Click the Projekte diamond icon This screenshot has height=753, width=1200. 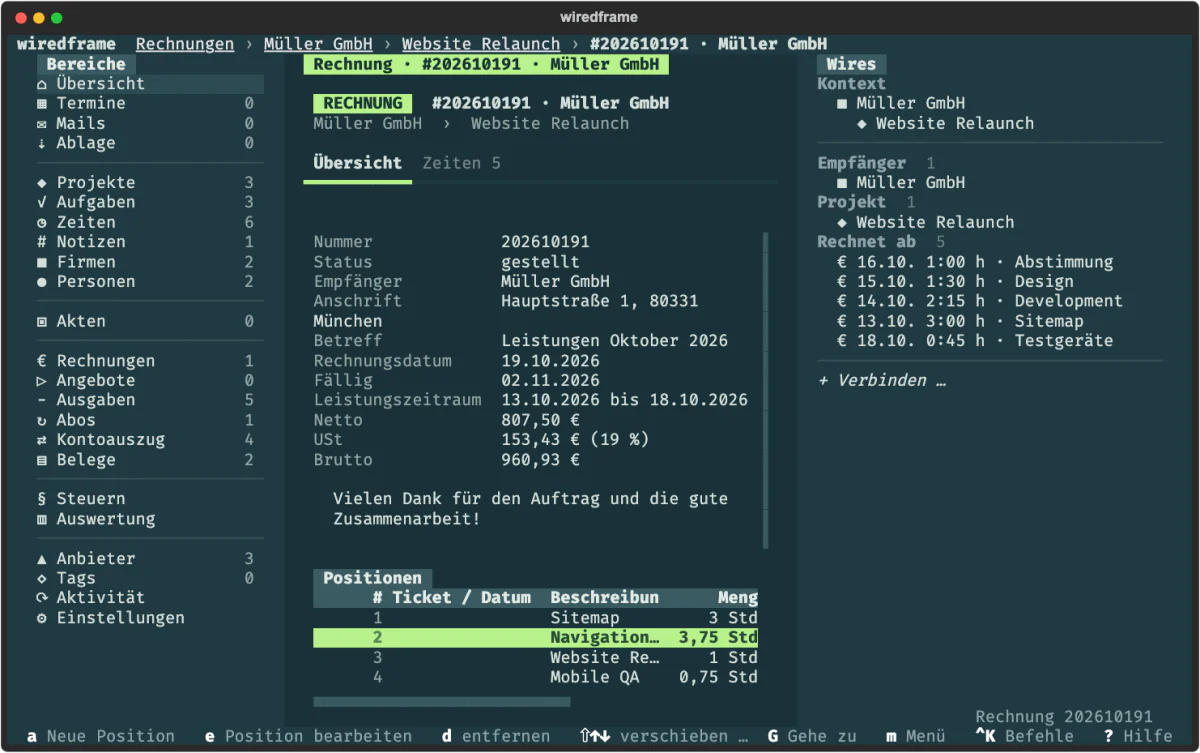(x=42, y=183)
